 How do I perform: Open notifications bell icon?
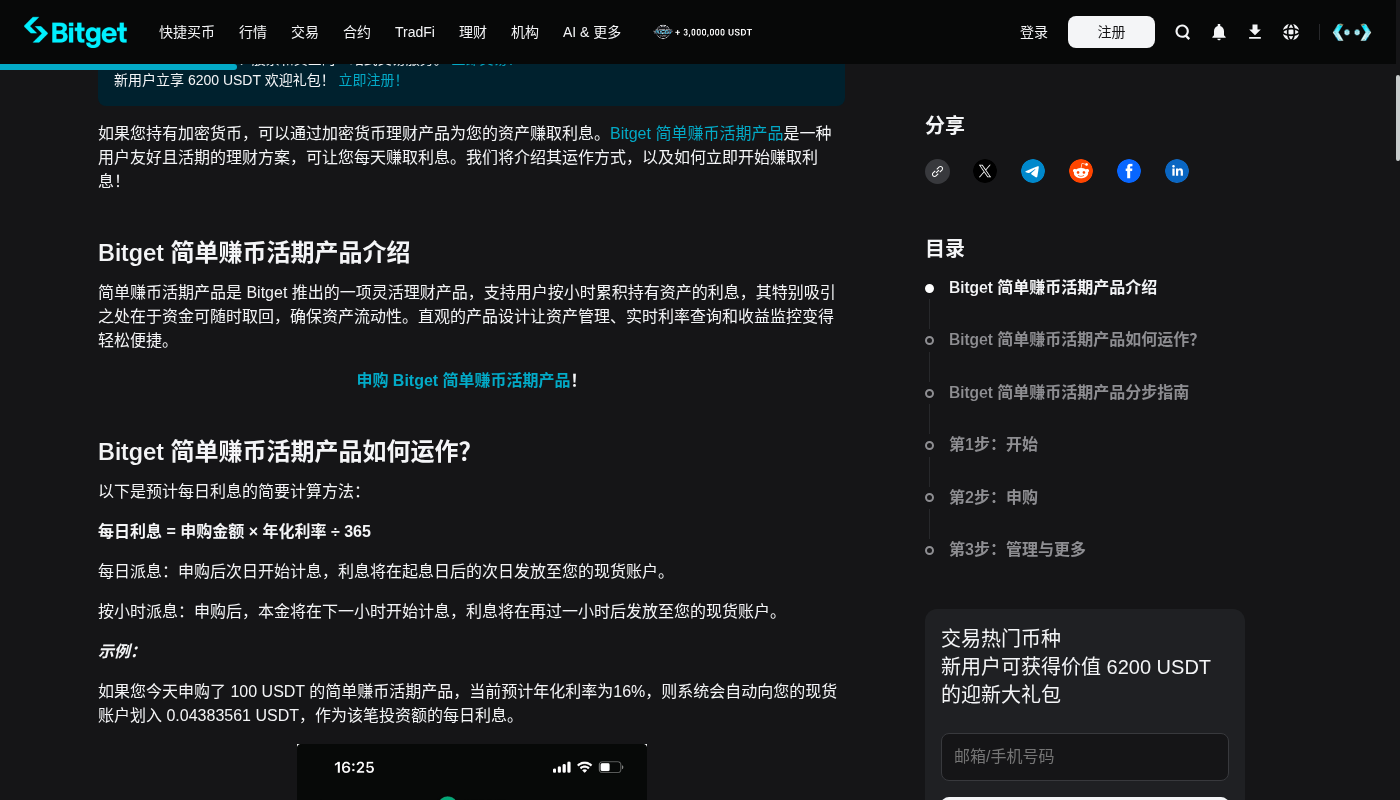[1219, 32]
